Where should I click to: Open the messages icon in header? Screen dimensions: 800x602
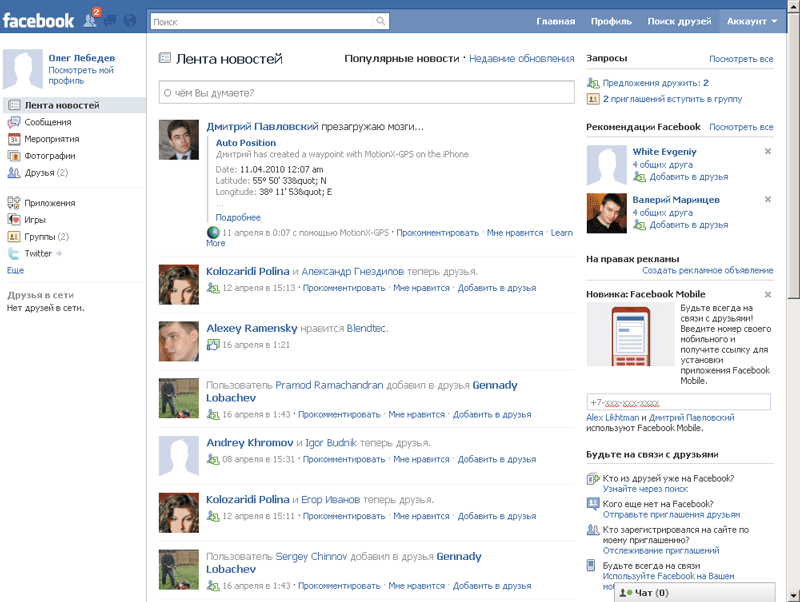[x=110, y=20]
